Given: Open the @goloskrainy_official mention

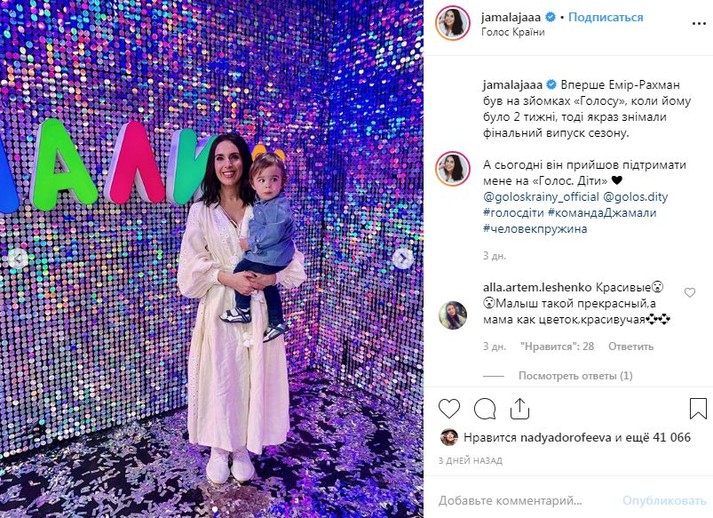Looking at the screenshot, I should [x=541, y=197].
